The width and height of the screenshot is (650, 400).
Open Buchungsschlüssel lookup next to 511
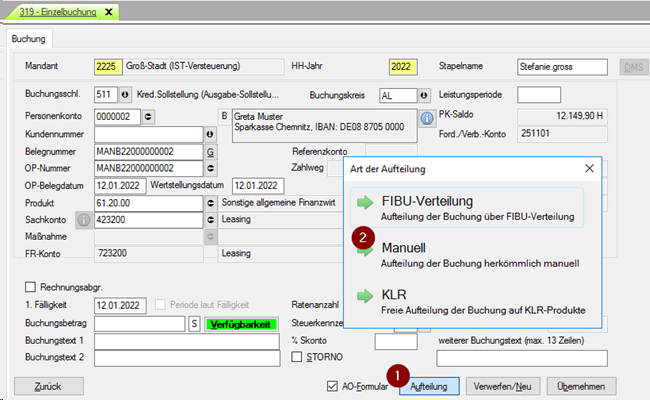coord(125,96)
